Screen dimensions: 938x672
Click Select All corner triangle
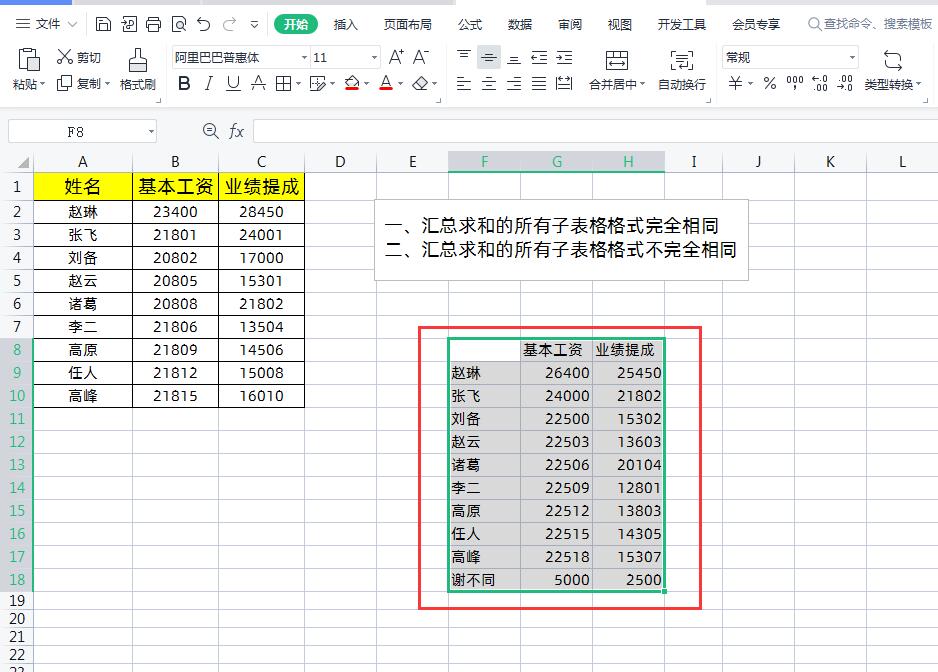(x=23, y=162)
